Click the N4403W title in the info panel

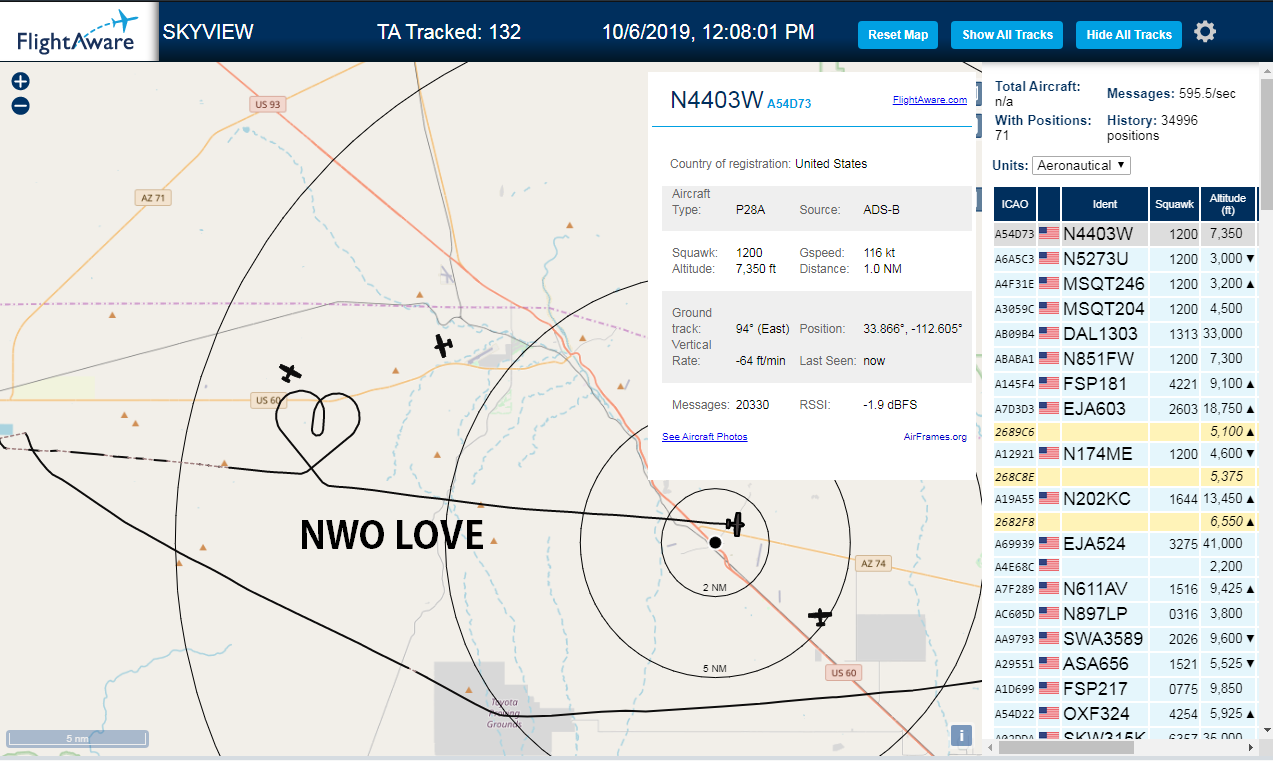(716, 100)
